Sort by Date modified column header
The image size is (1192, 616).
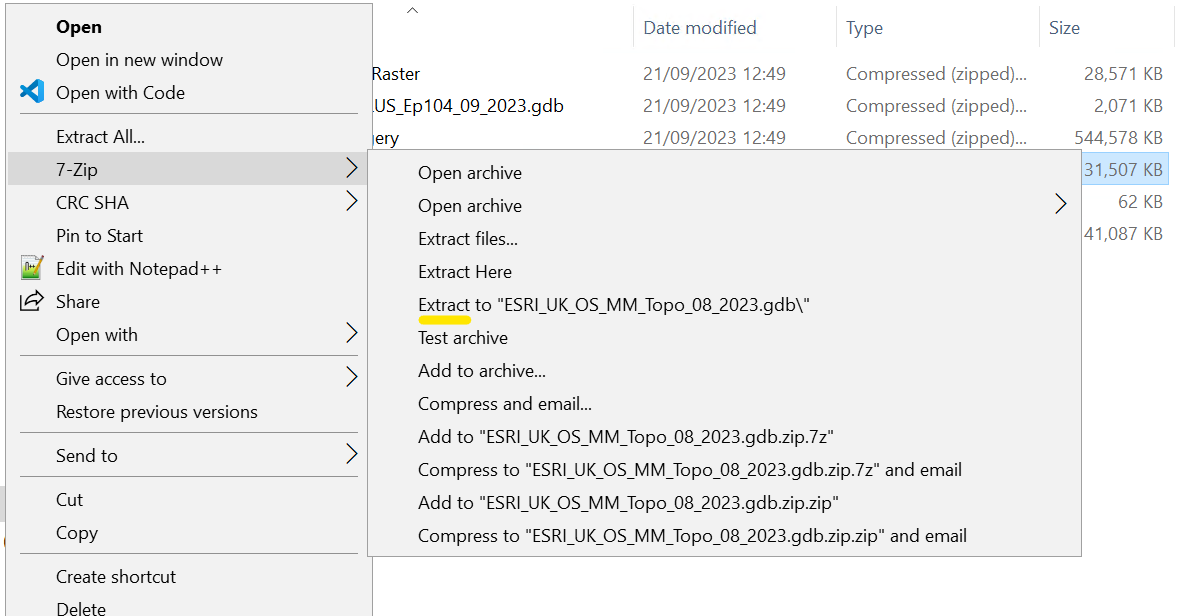pos(699,28)
